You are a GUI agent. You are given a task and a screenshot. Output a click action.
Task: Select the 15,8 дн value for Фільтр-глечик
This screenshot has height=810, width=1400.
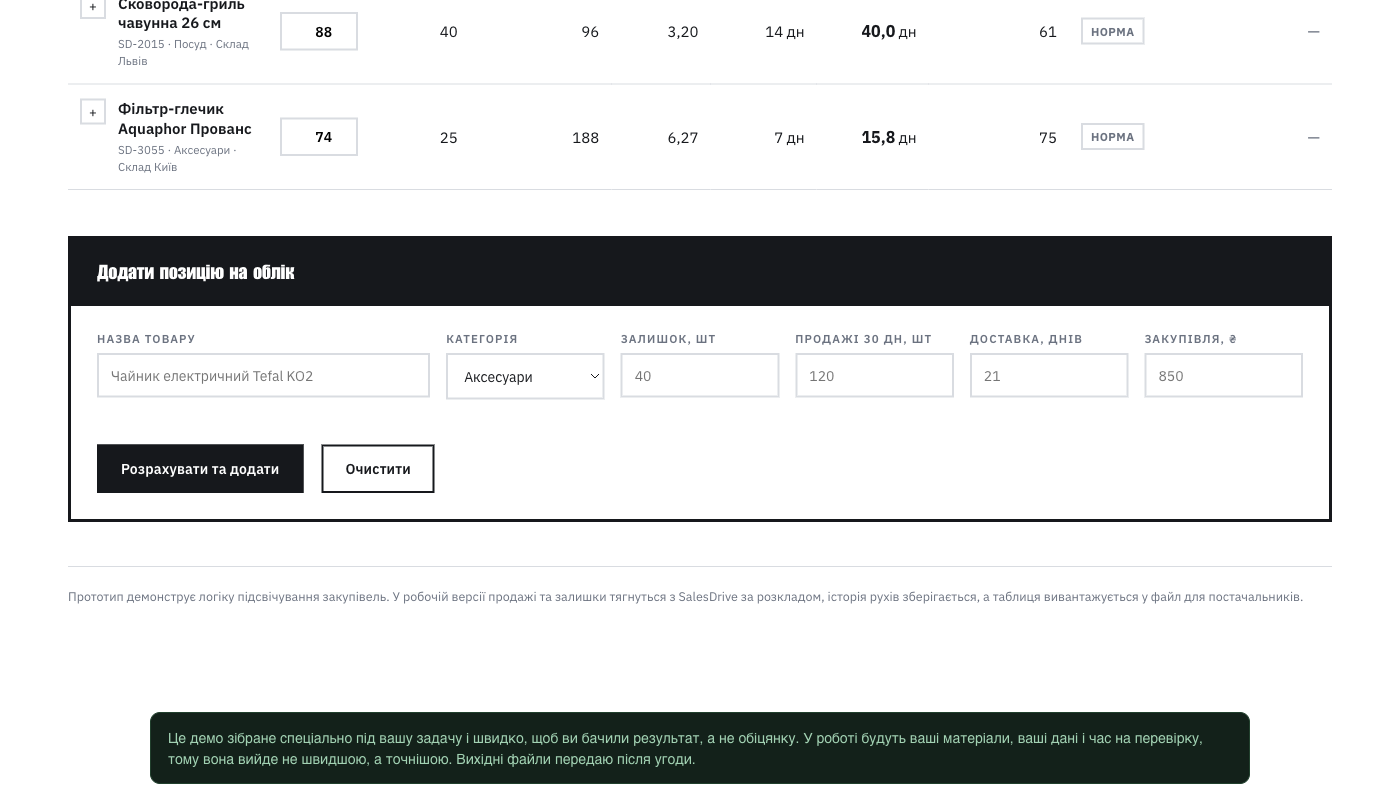[889, 137]
